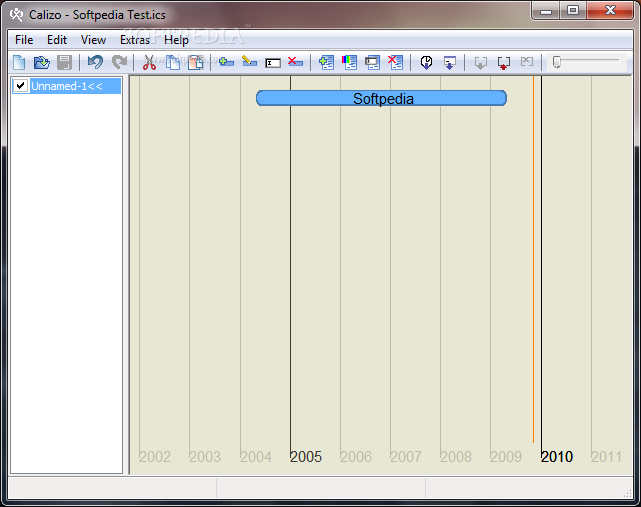Image resolution: width=641 pixels, height=507 pixels.
Task: Click the 2009 year label
Action: [x=506, y=457]
